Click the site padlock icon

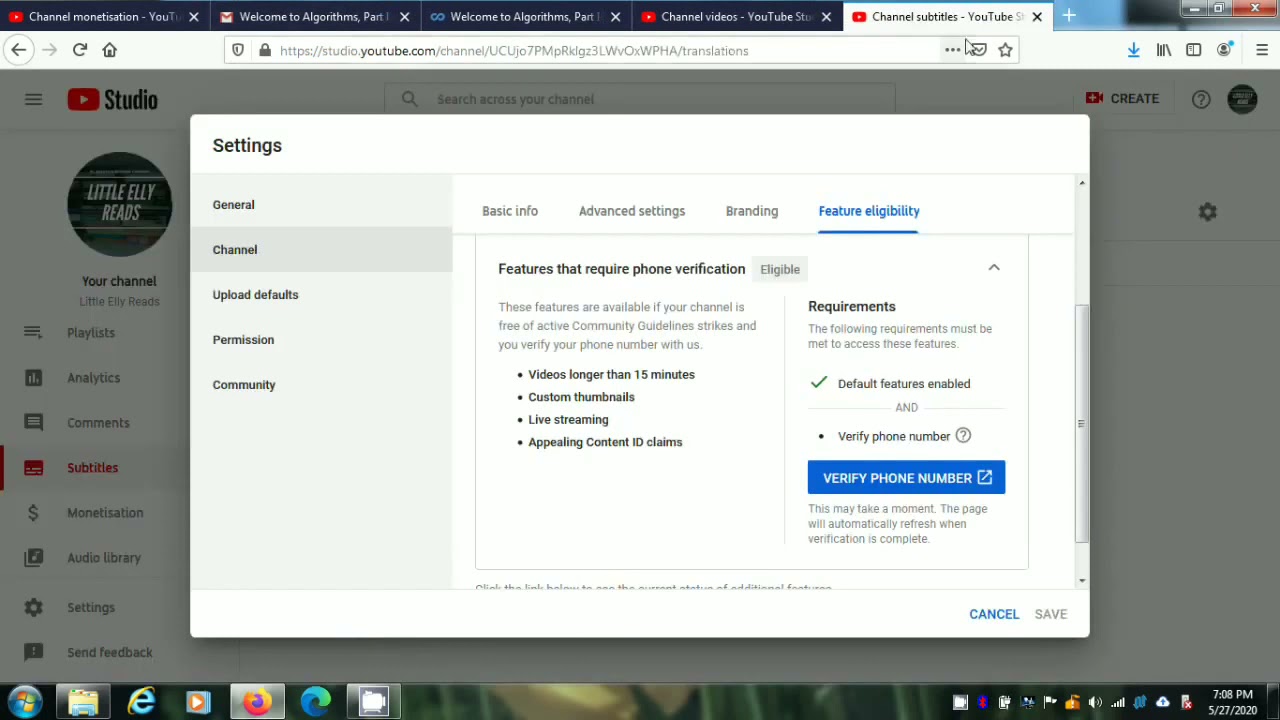click(264, 50)
